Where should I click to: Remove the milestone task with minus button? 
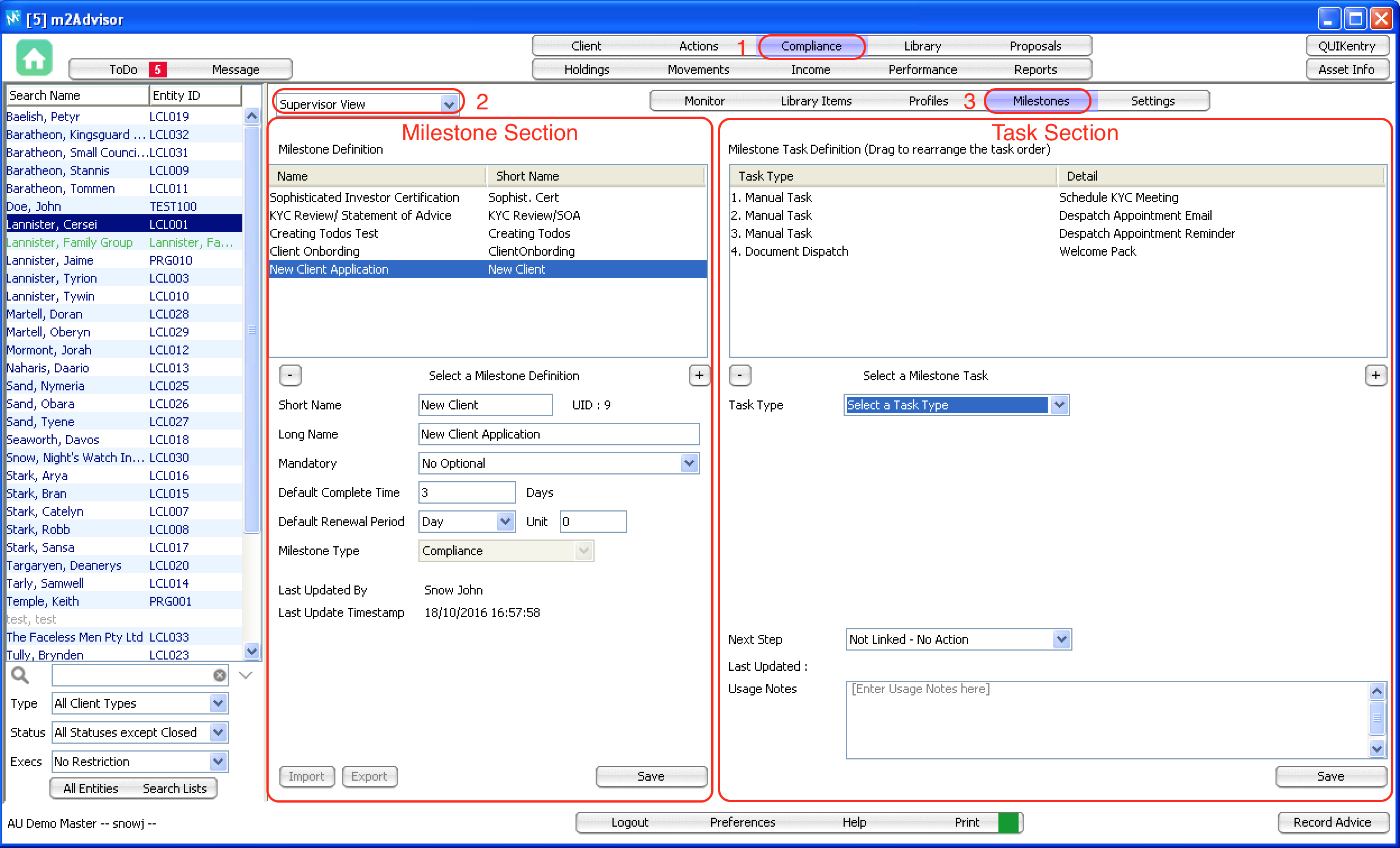739,375
